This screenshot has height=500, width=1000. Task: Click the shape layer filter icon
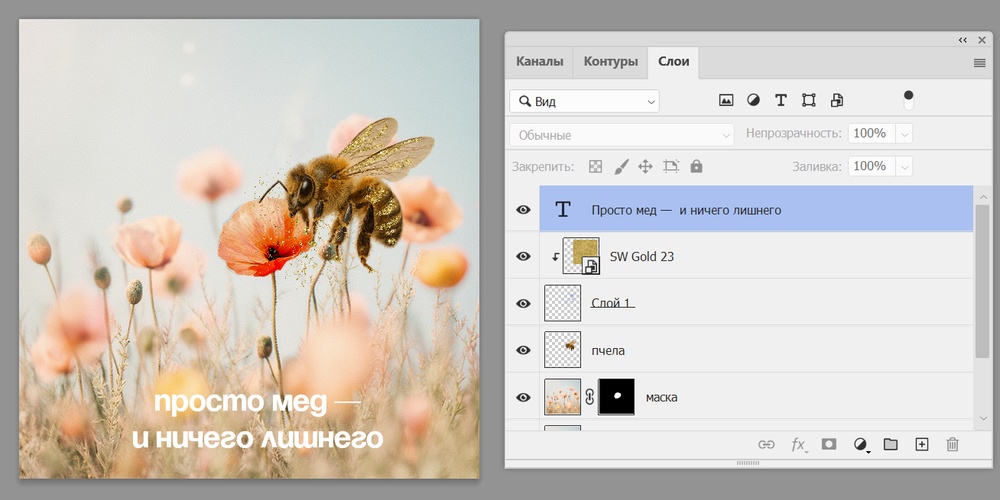(x=809, y=100)
